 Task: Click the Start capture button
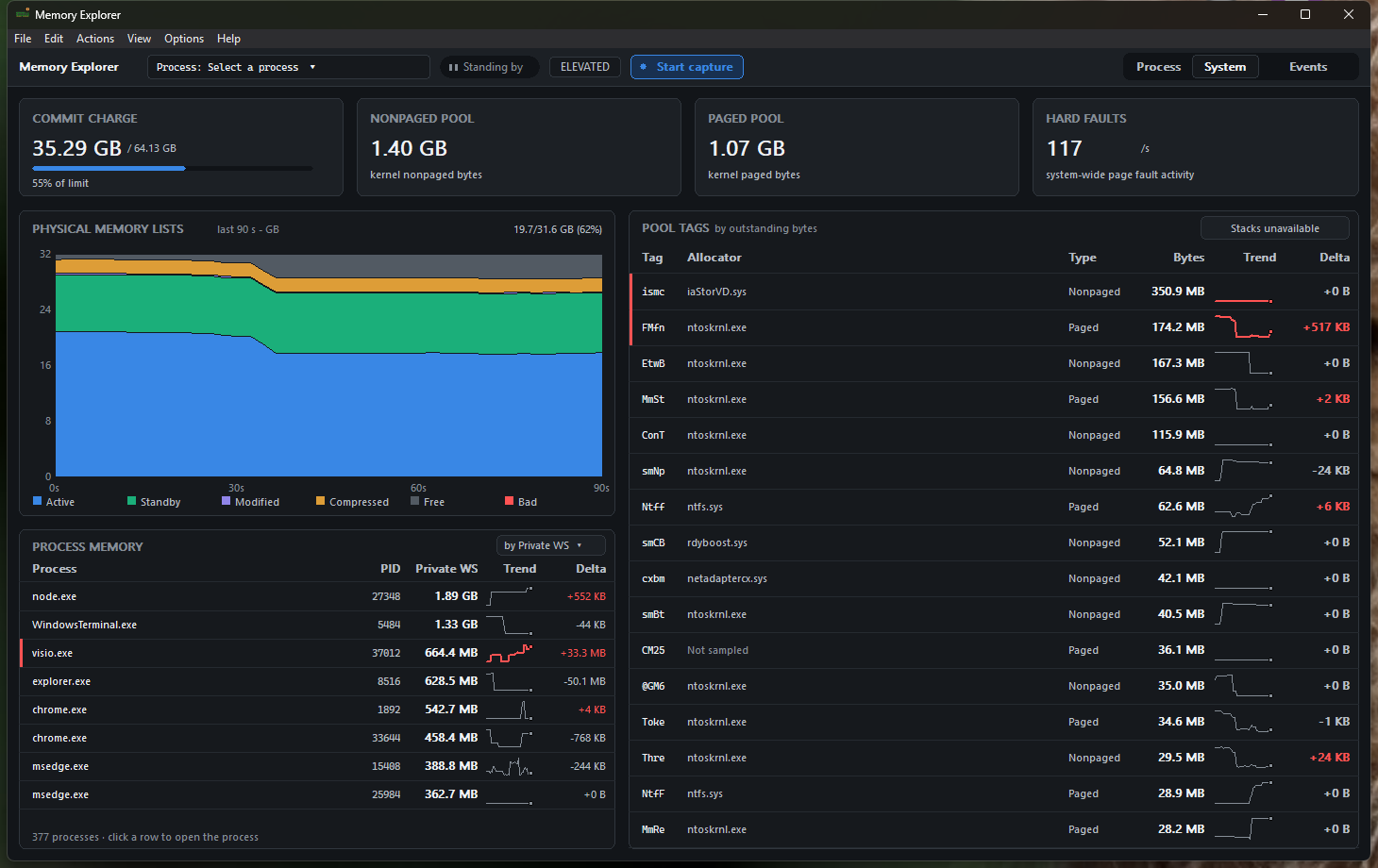[x=687, y=67]
